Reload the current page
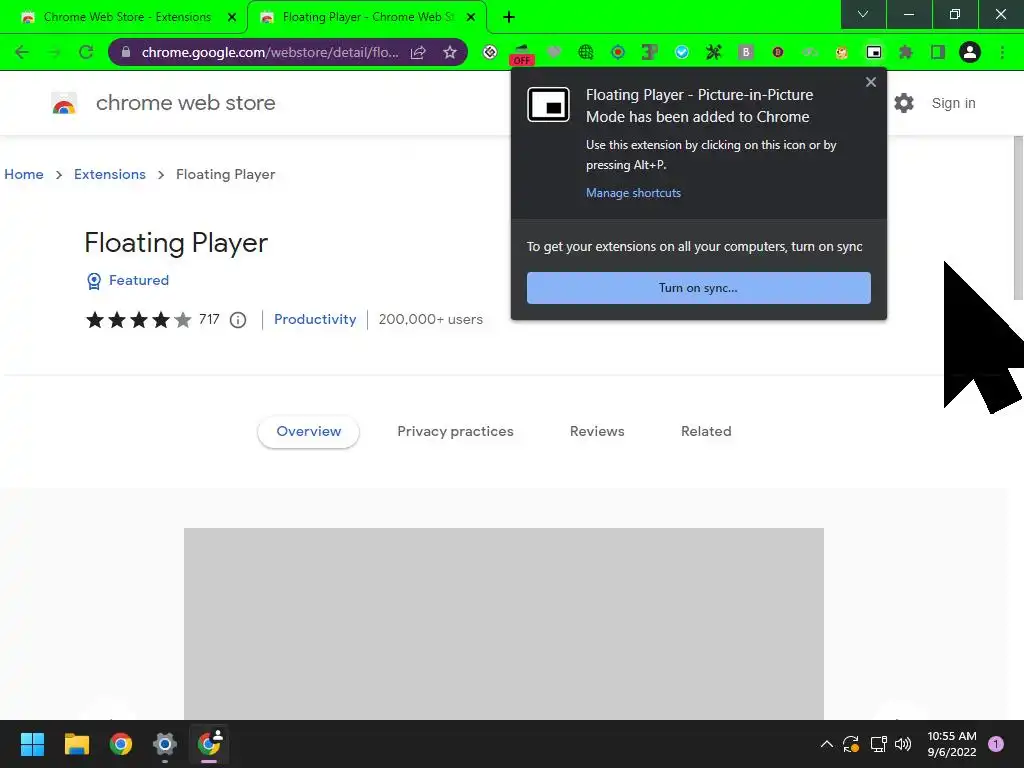The height and width of the screenshot is (768, 1024). (x=86, y=52)
